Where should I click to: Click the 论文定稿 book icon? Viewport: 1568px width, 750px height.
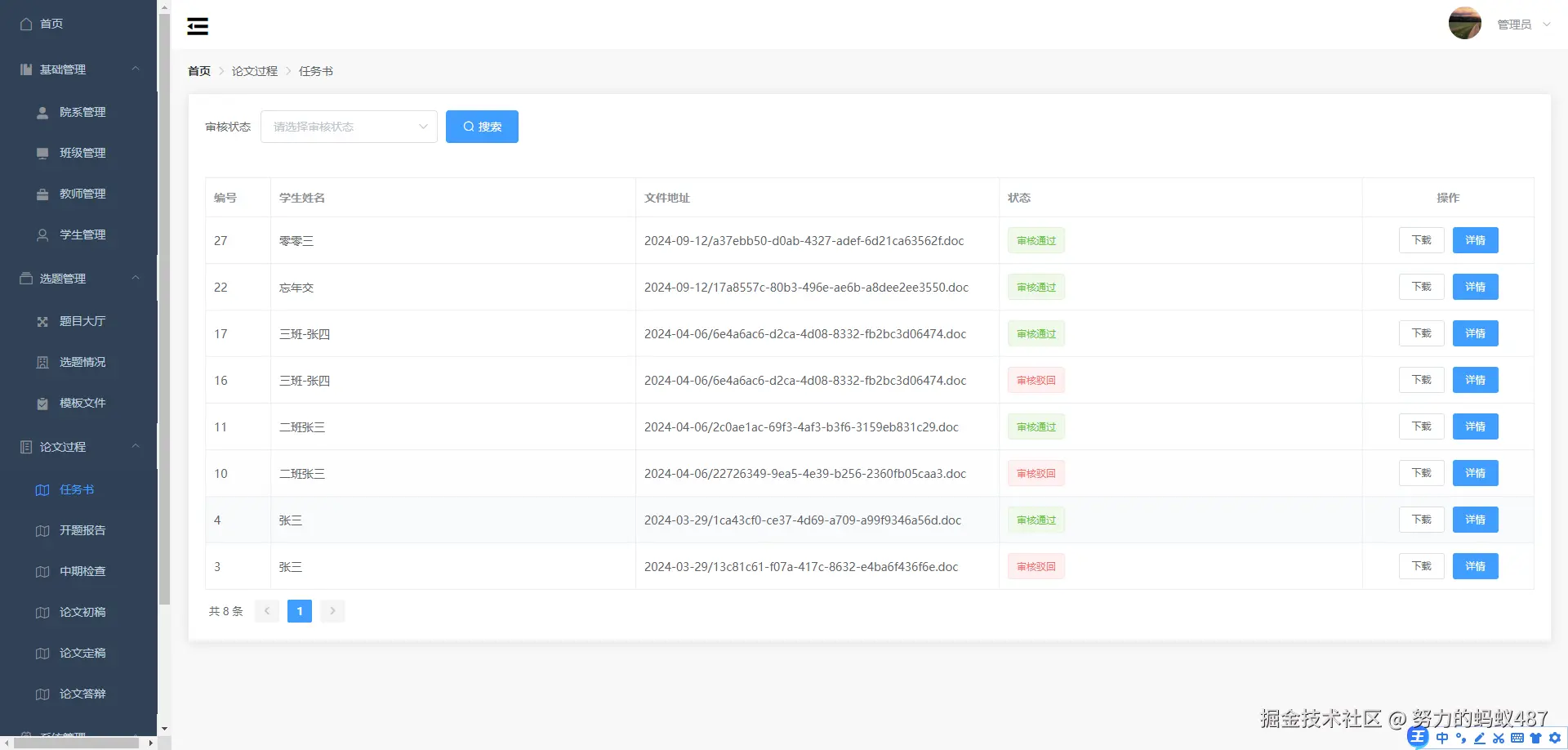(x=42, y=653)
